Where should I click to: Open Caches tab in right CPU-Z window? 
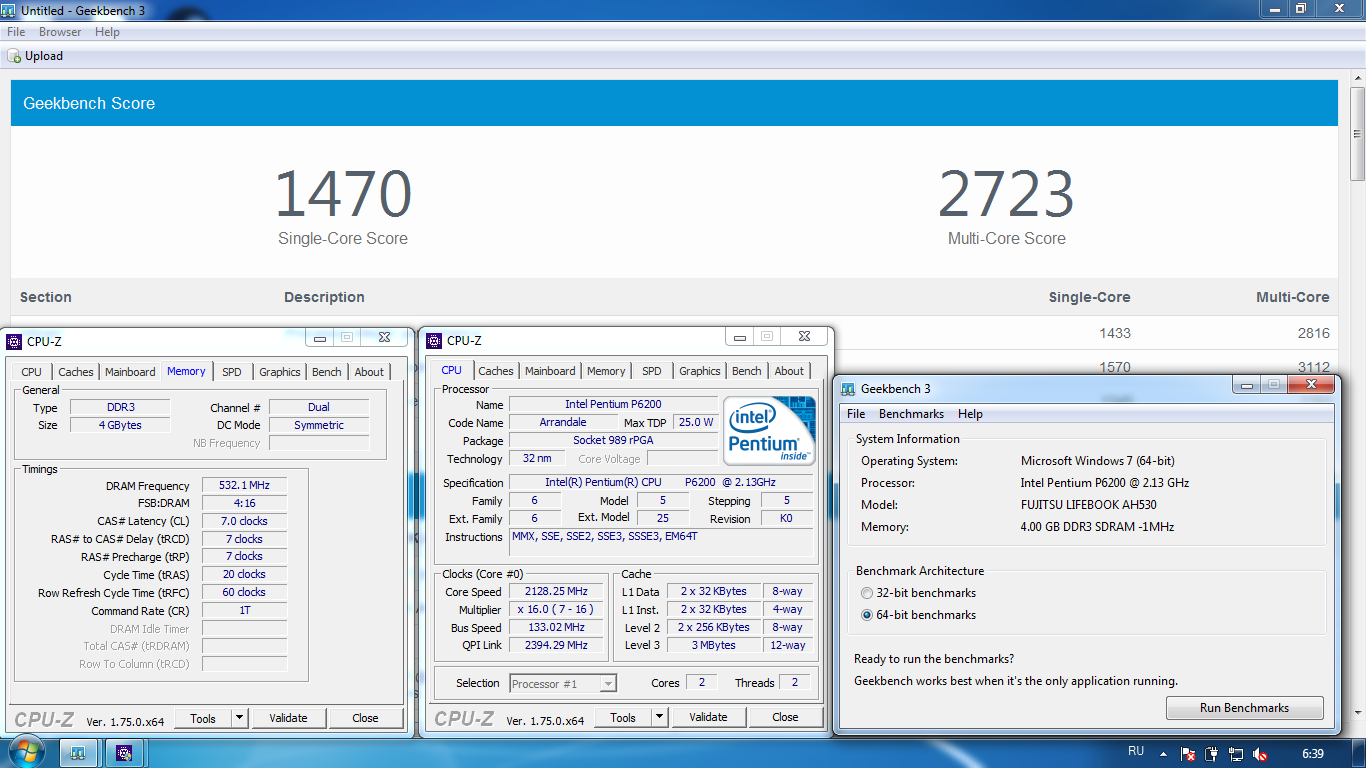[x=495, y=371]
